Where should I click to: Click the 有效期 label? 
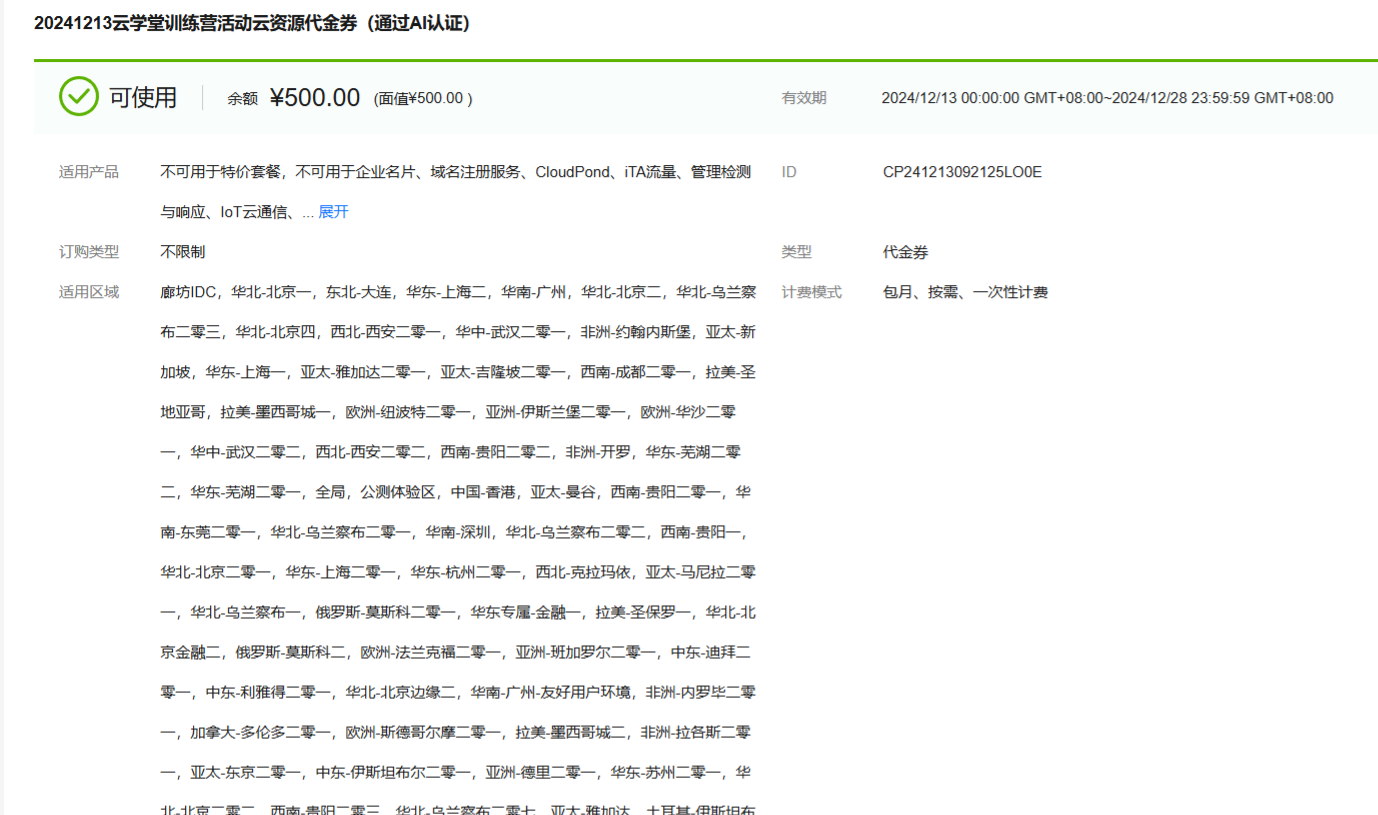click(x=804, y=98)
